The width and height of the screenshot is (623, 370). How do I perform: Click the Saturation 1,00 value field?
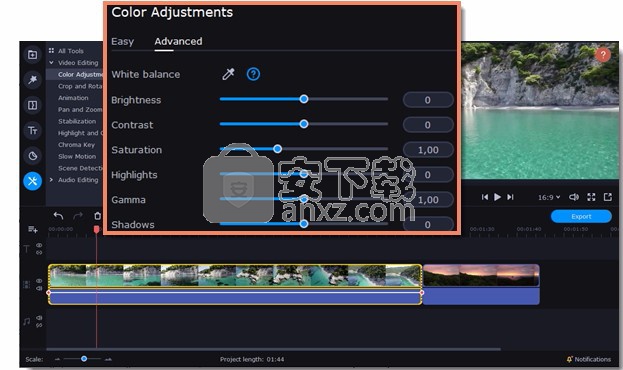(428, 150)
